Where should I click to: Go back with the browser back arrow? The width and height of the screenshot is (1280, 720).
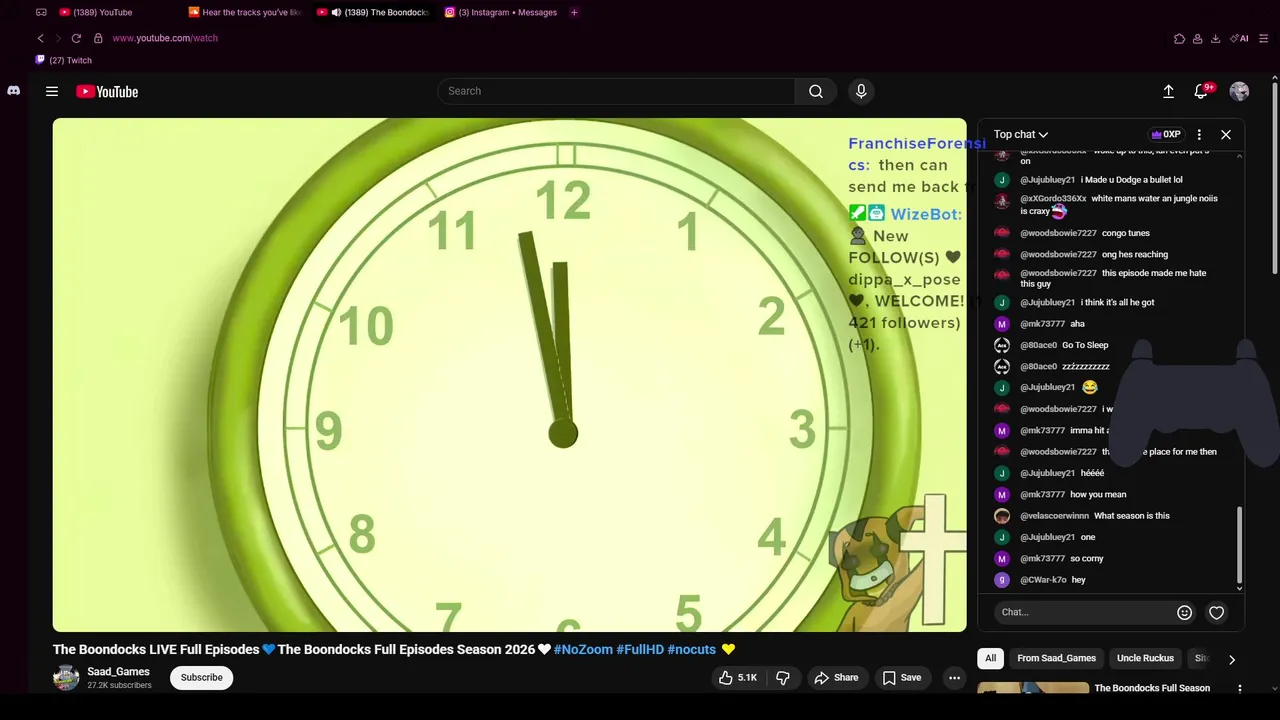pyautogui.click(x=41, y=38)
